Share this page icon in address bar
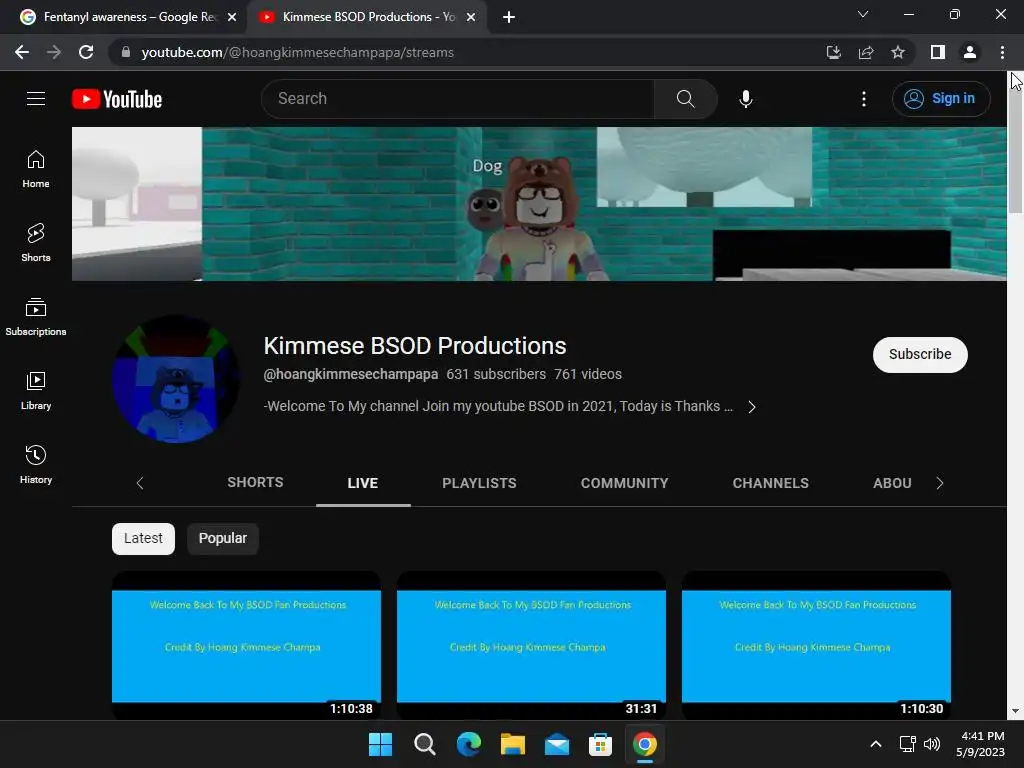The image size is (1024, 768). 866,52
